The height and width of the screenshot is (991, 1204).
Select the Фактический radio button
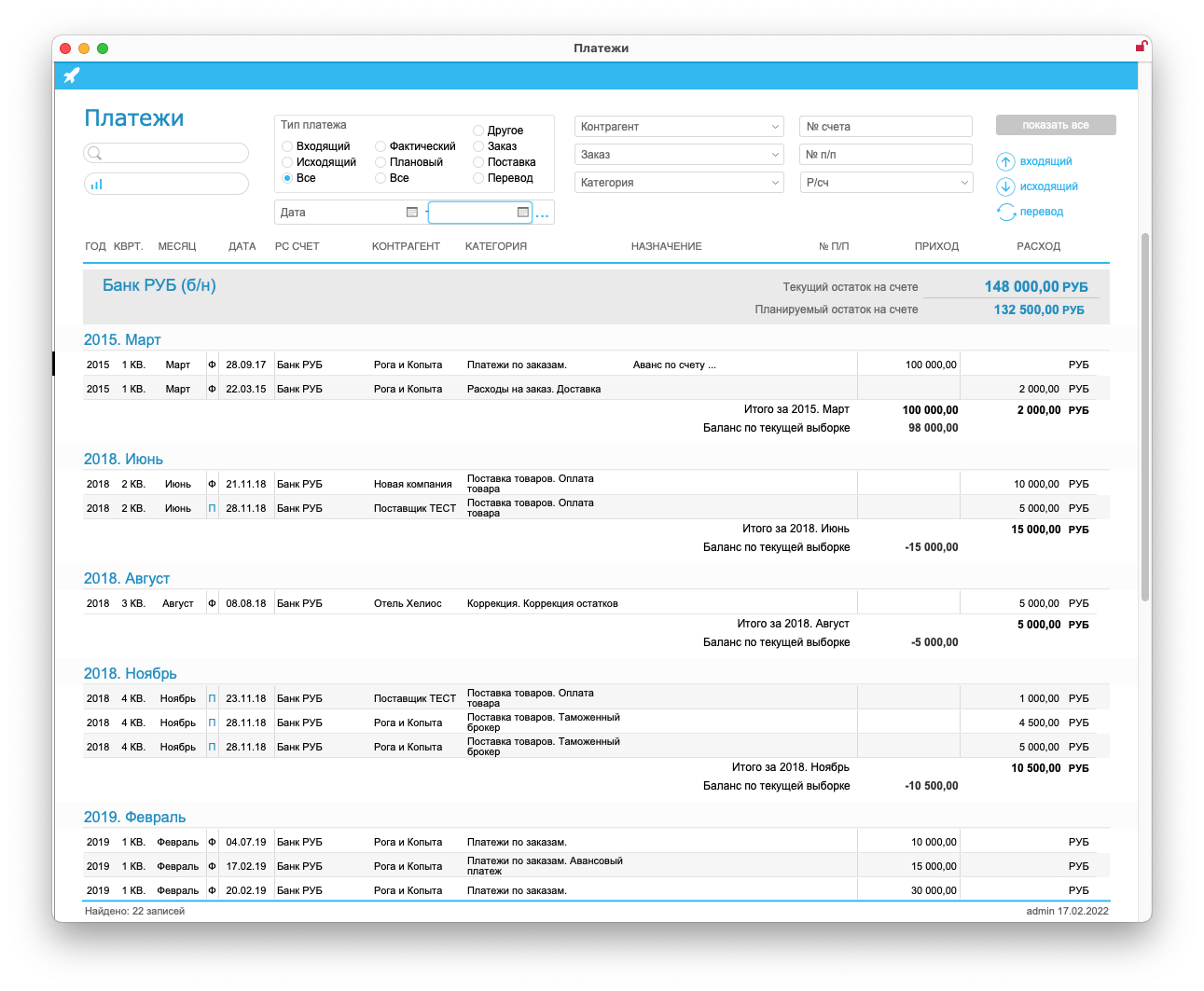(x=381, y=146)
